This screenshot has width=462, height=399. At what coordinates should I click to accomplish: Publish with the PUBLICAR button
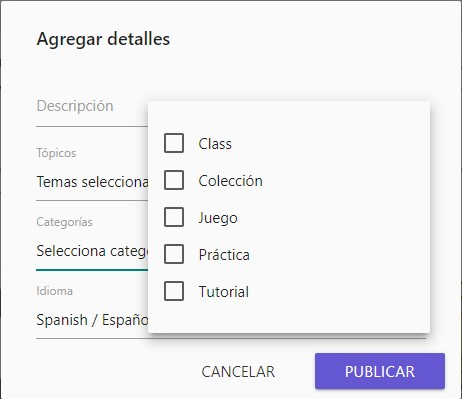380,371
